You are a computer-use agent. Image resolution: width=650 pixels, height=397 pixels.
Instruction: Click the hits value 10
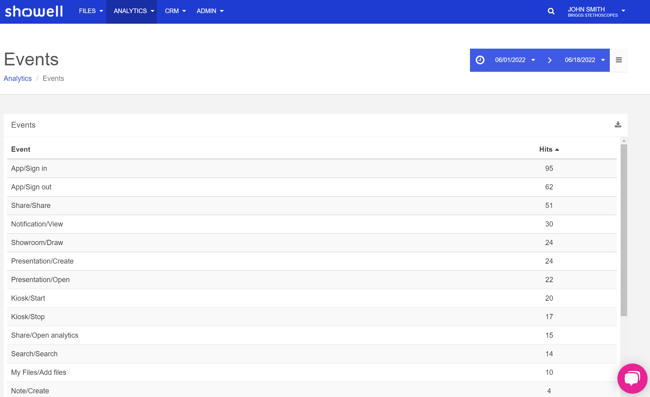point(549,372)
